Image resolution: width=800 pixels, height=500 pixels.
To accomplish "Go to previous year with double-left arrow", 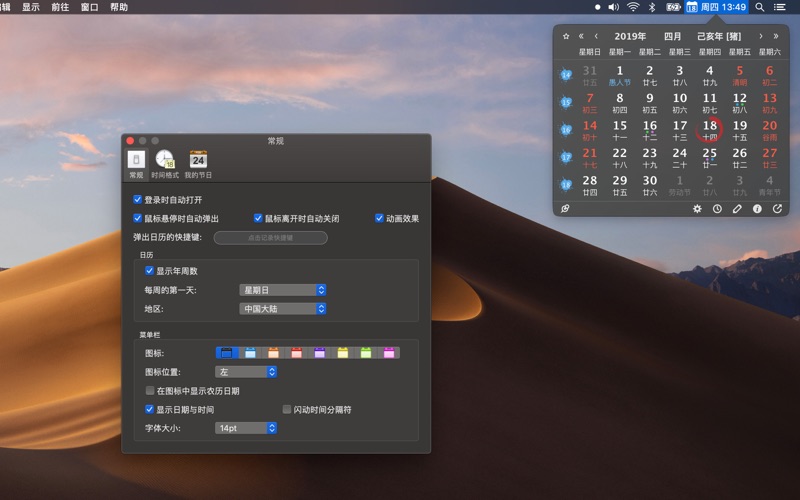I will pos(581,36).
